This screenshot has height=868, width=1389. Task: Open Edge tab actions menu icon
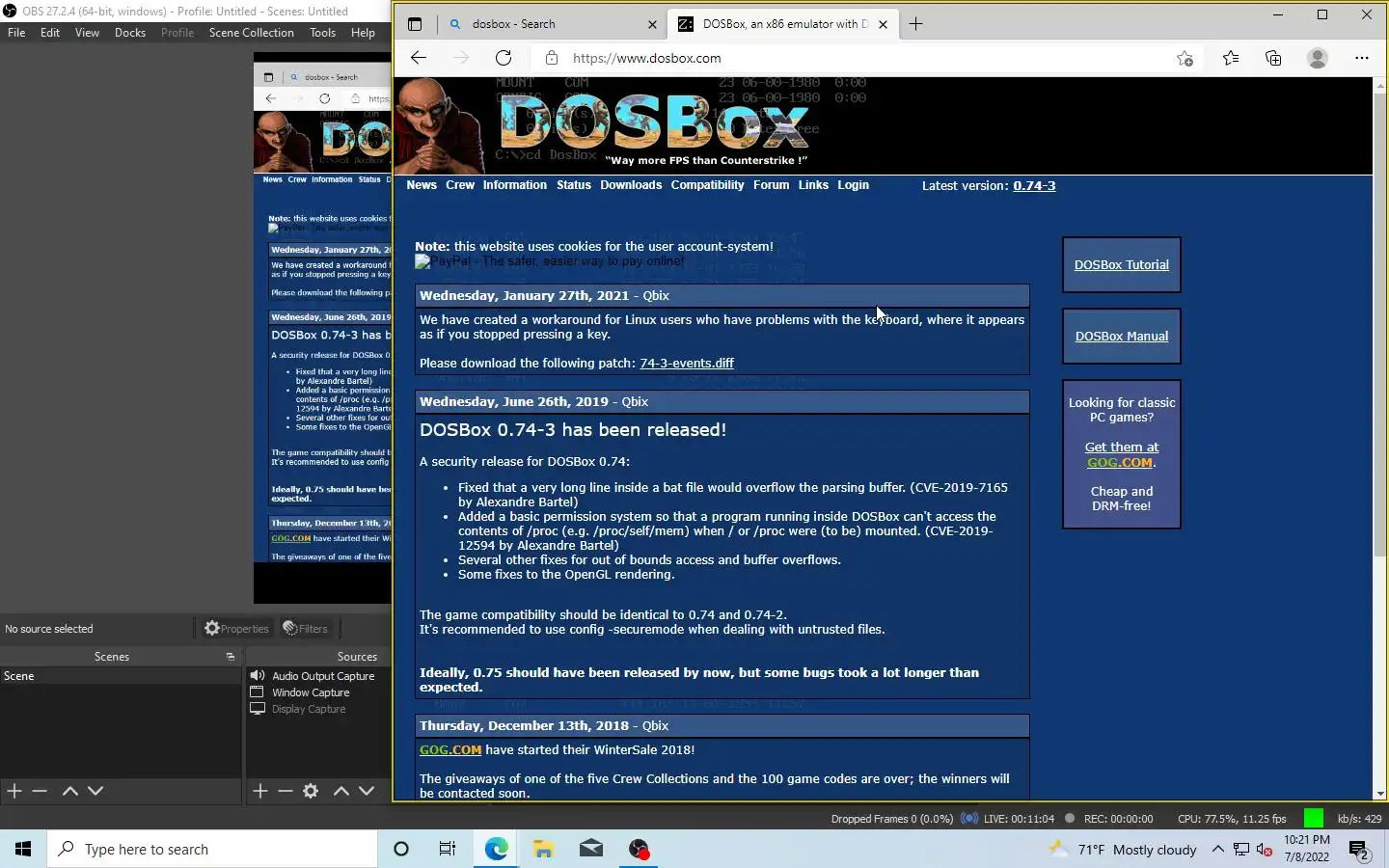(415, 24)
